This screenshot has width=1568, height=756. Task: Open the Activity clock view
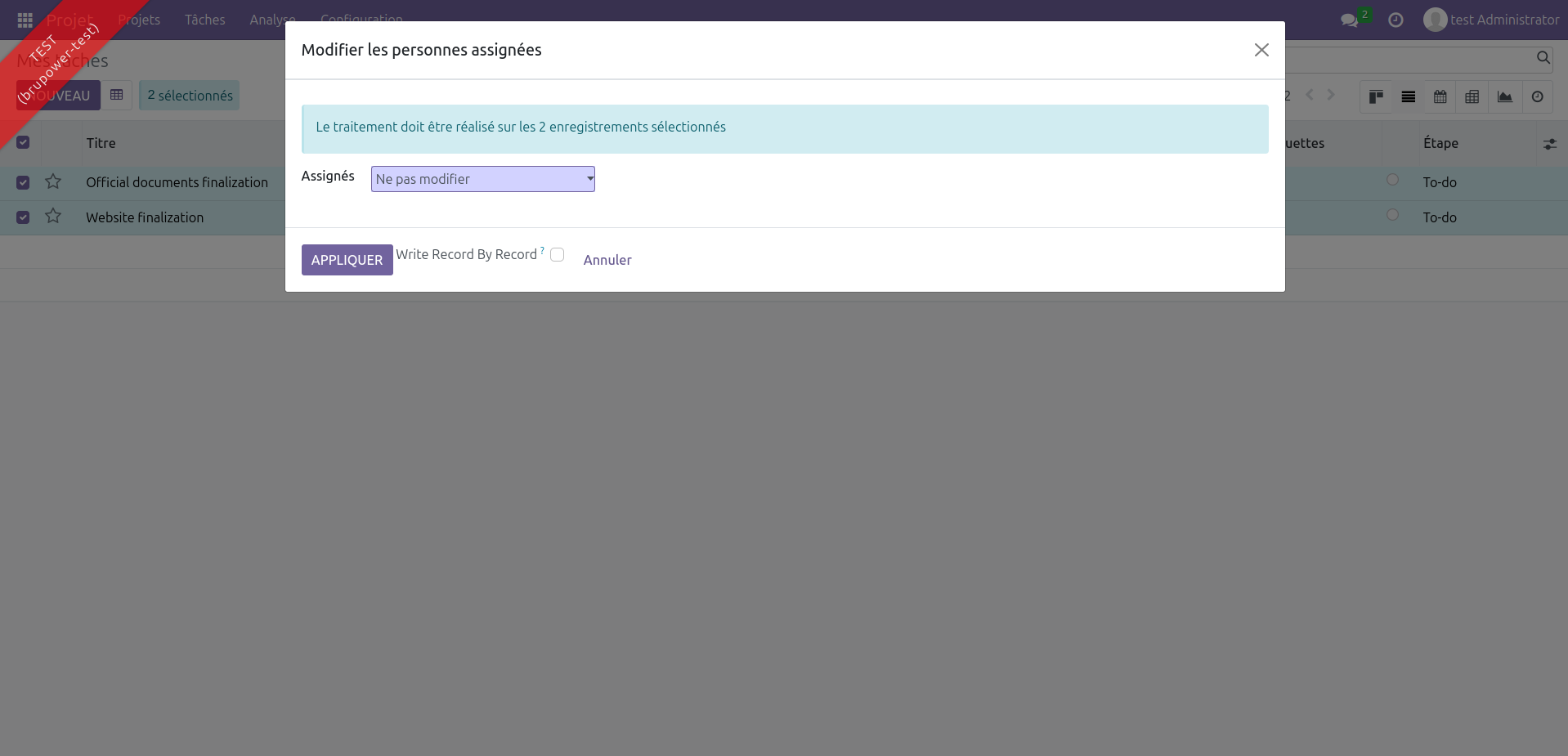pos(1537,96)
